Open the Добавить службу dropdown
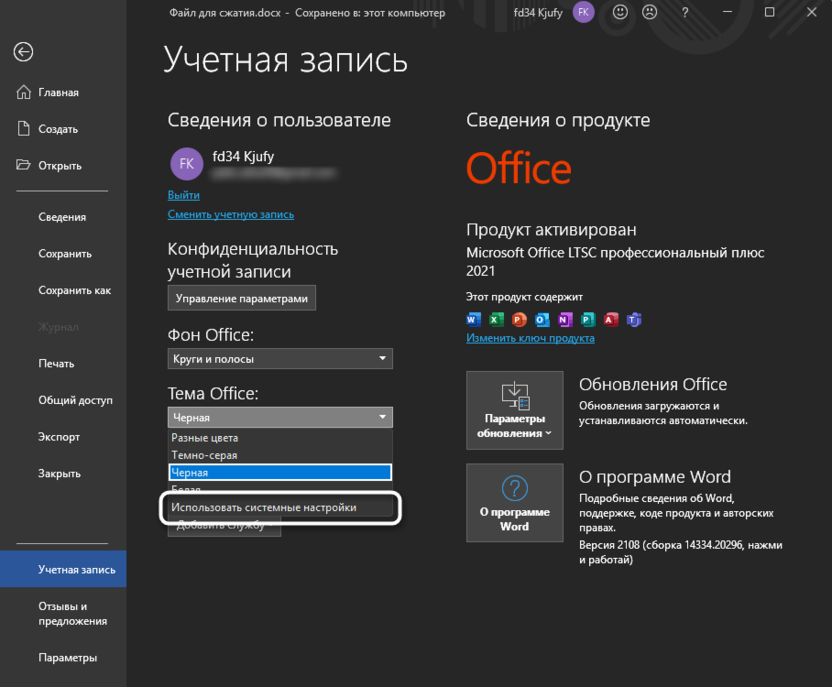 coord(224,523)
